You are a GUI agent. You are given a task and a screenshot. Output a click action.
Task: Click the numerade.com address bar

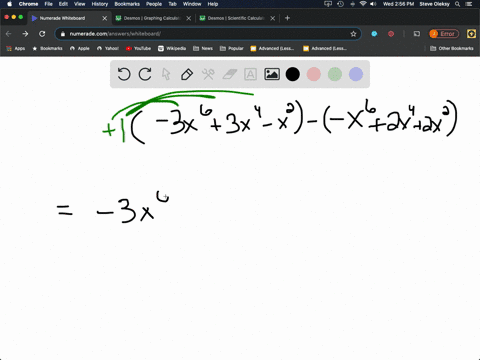[x=208, y=34]
